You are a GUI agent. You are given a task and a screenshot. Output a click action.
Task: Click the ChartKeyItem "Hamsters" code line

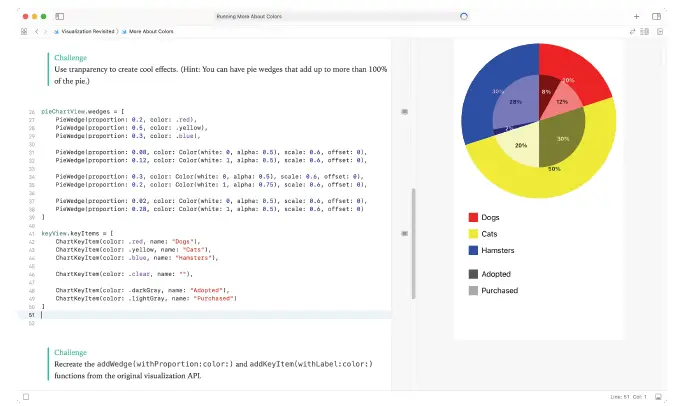(137, 258)
